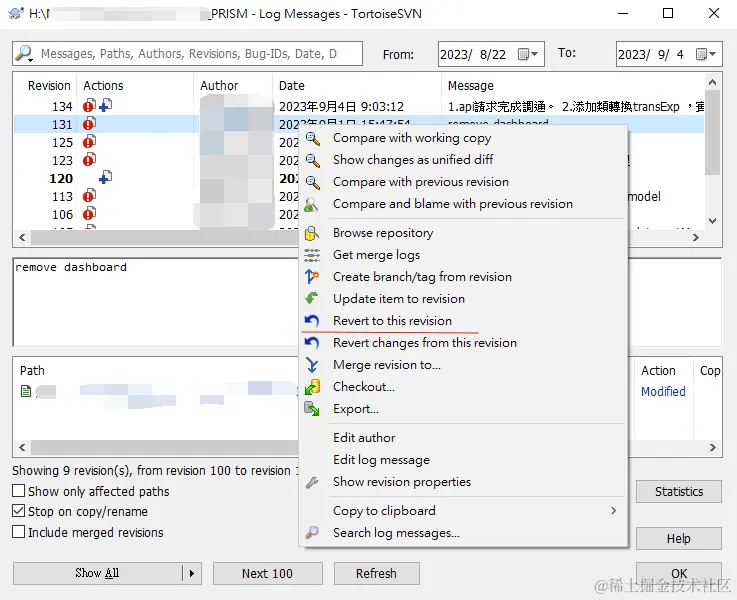
Task: Click the undo icon for Revert changes from this revision
Action: pyautogui.click(x=312, y=343)
